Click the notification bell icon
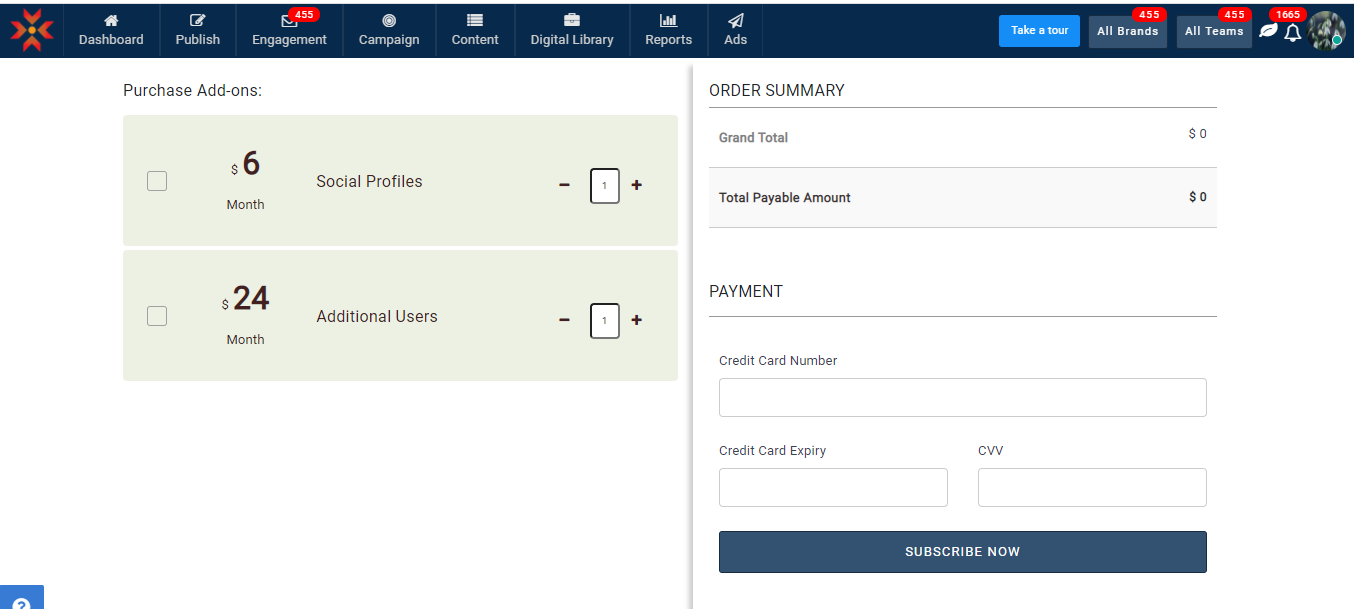 coord(1293,33)
